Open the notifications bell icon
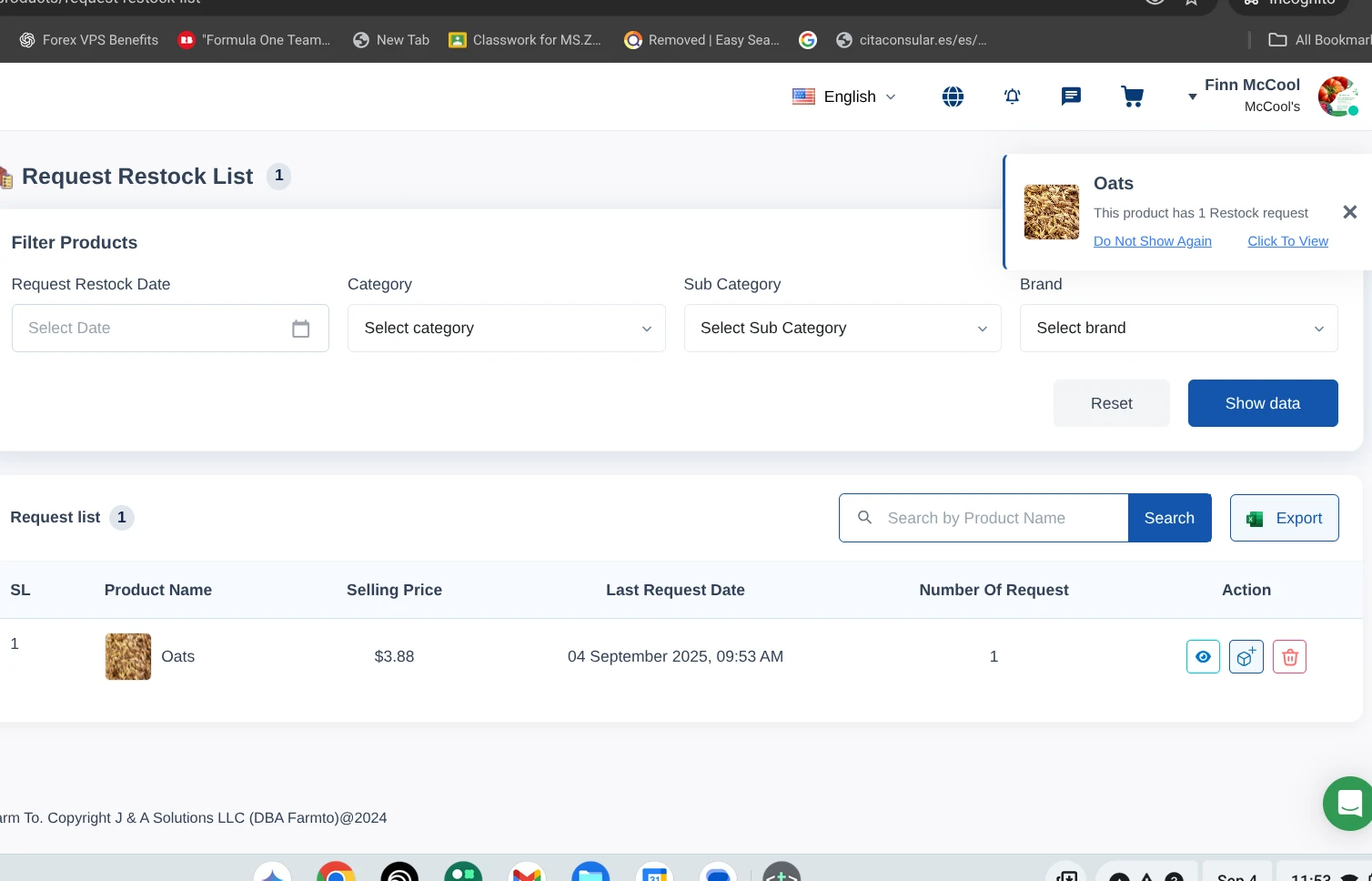The width and height of the screenshot is (1372, 881). 1012,96
